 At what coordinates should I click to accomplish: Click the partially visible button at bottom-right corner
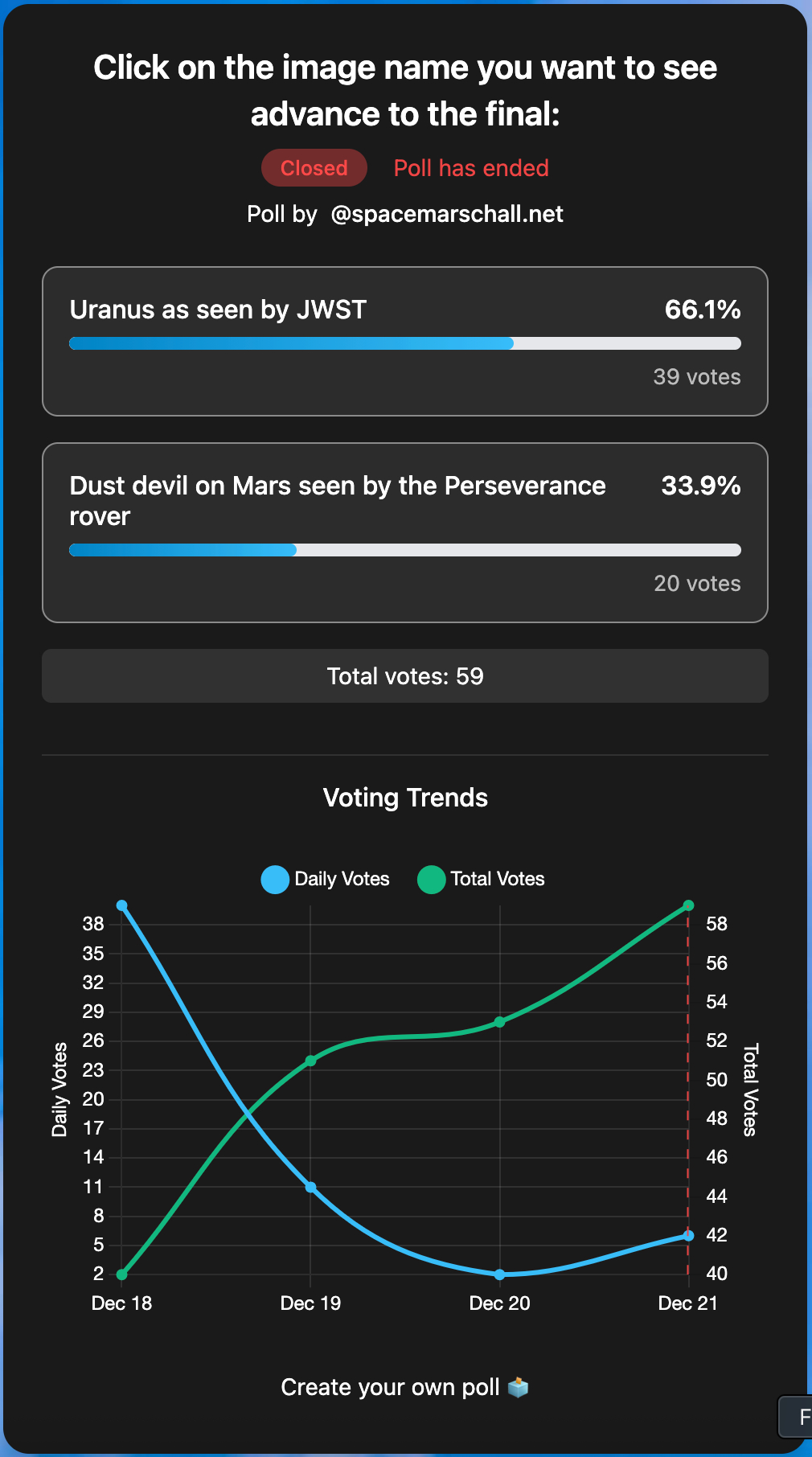tap(796, 1417)
